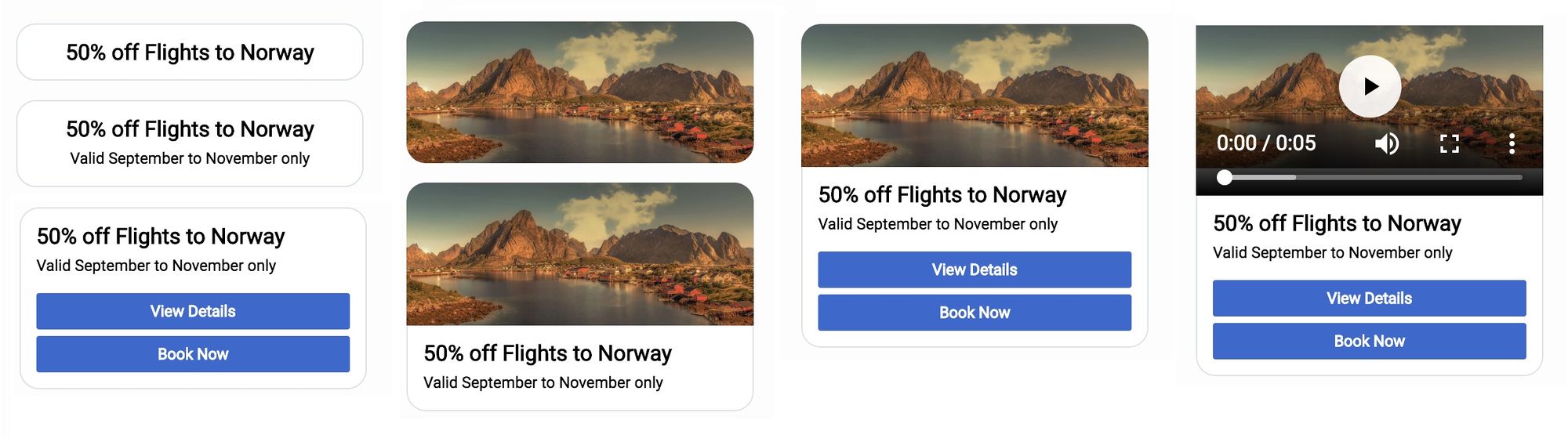Click View Details in the text-only card
1568x438 pixels.
pos(193,311)
